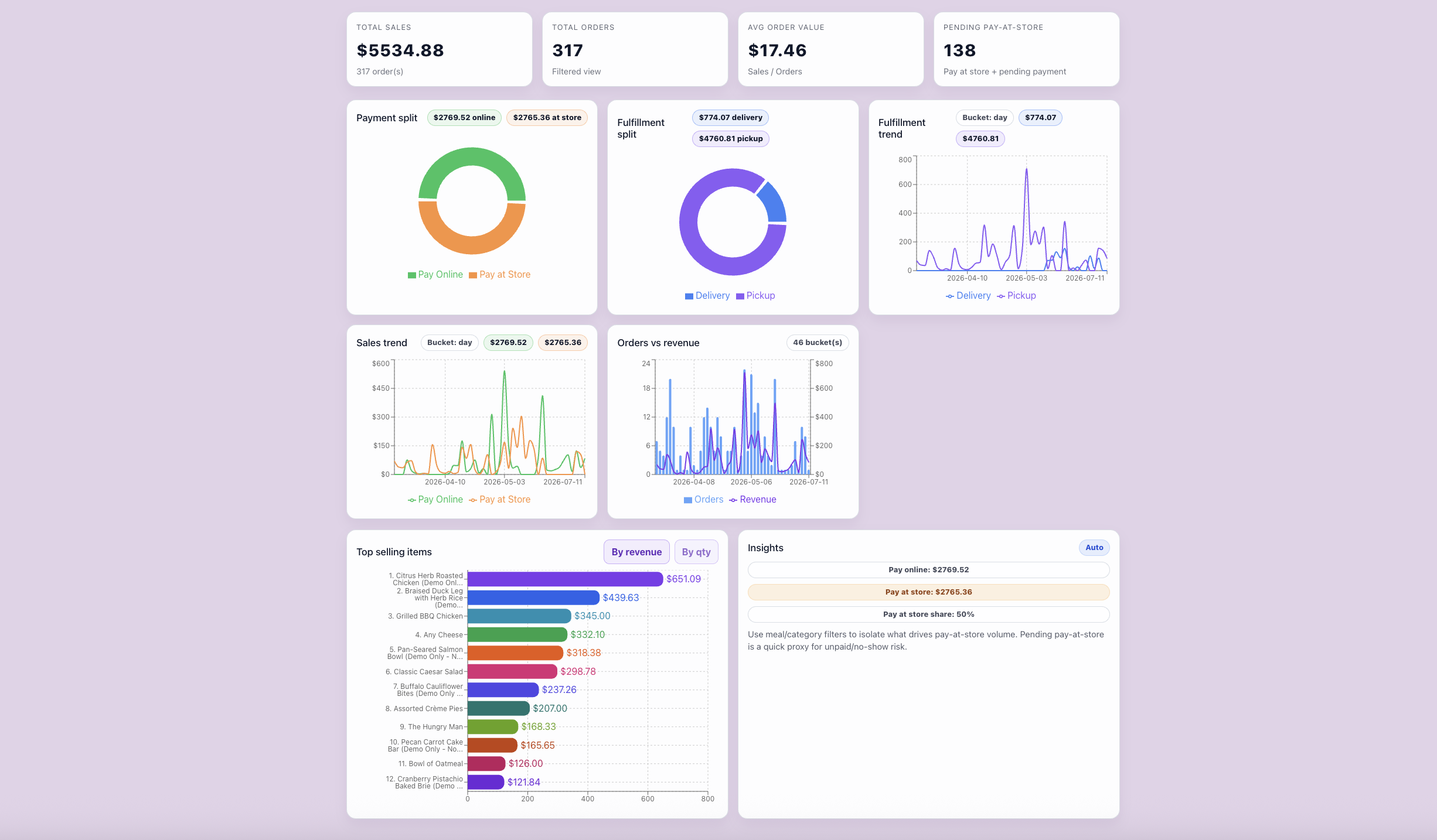Click the Pending Pay-At-Store 138 value

coord(959,50)
